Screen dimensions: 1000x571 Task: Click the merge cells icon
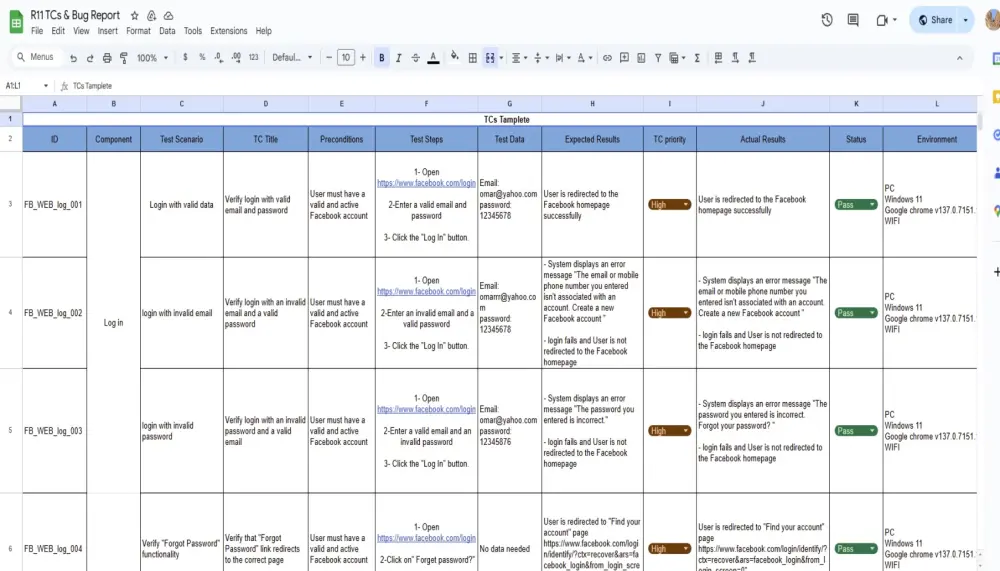tap(490, 58)
